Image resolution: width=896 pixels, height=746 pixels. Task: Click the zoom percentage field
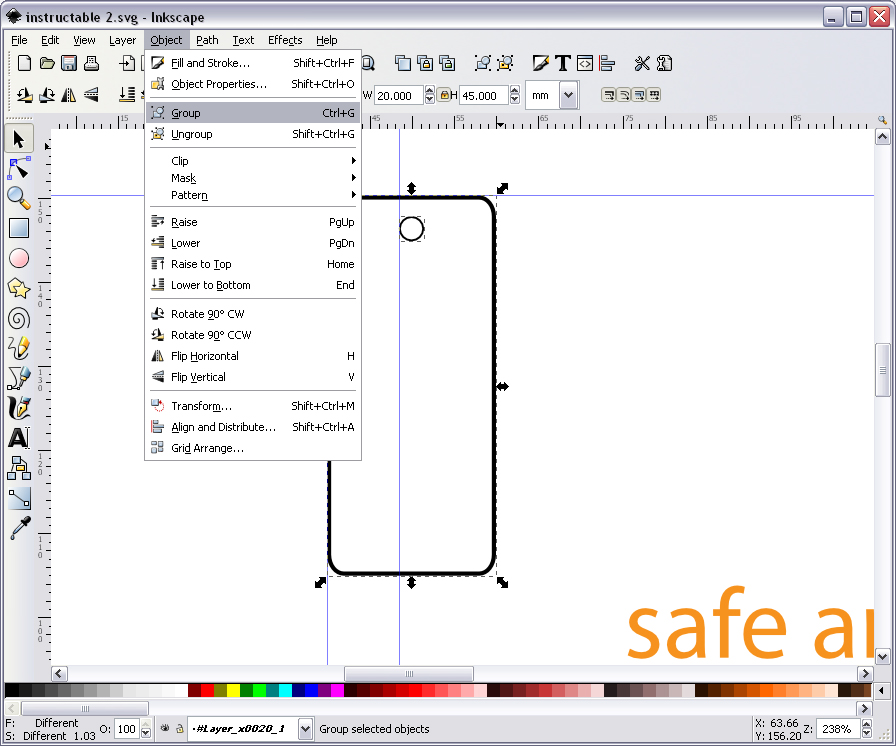838,729
